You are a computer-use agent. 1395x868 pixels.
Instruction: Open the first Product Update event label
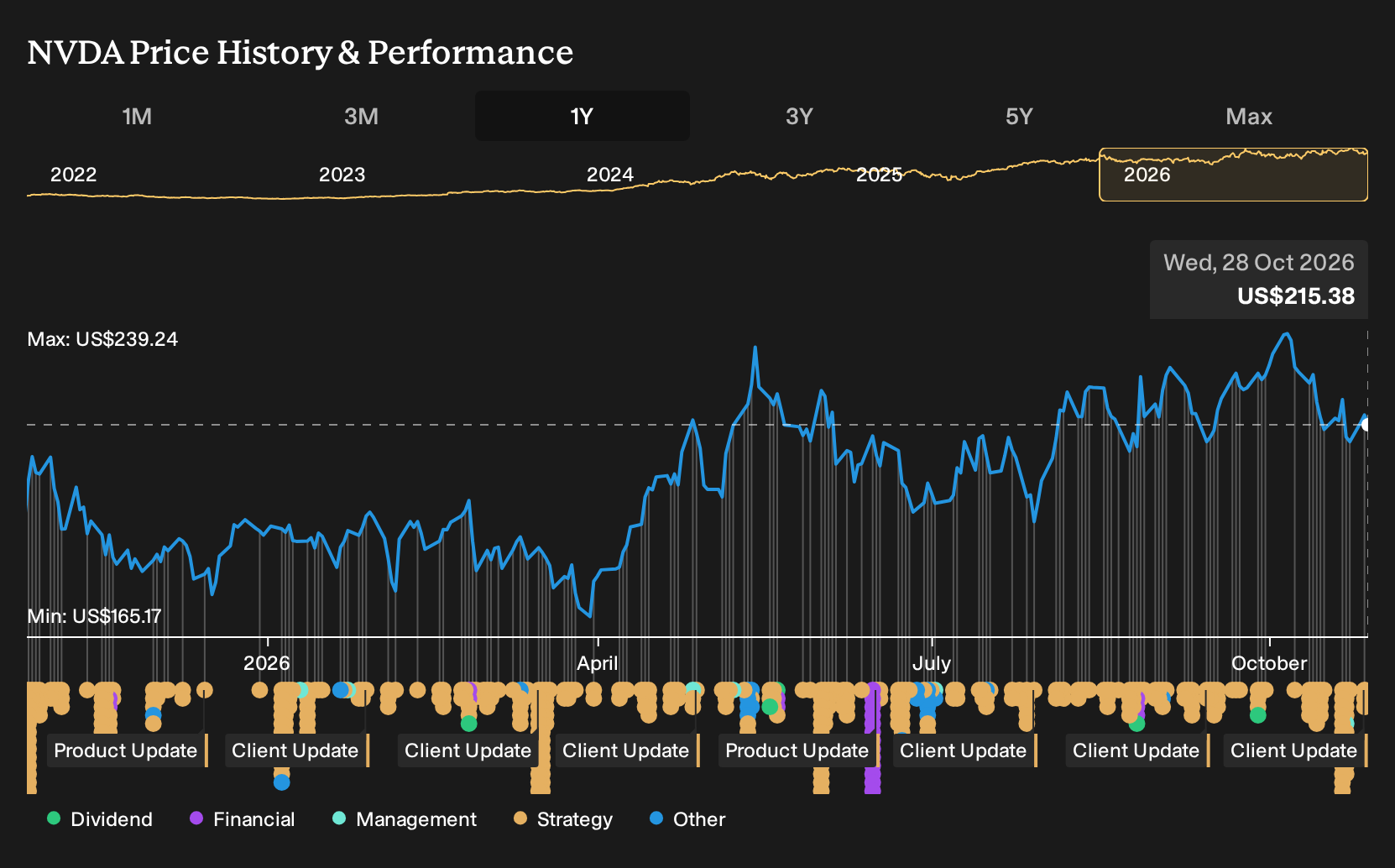(x=126, y=750)
